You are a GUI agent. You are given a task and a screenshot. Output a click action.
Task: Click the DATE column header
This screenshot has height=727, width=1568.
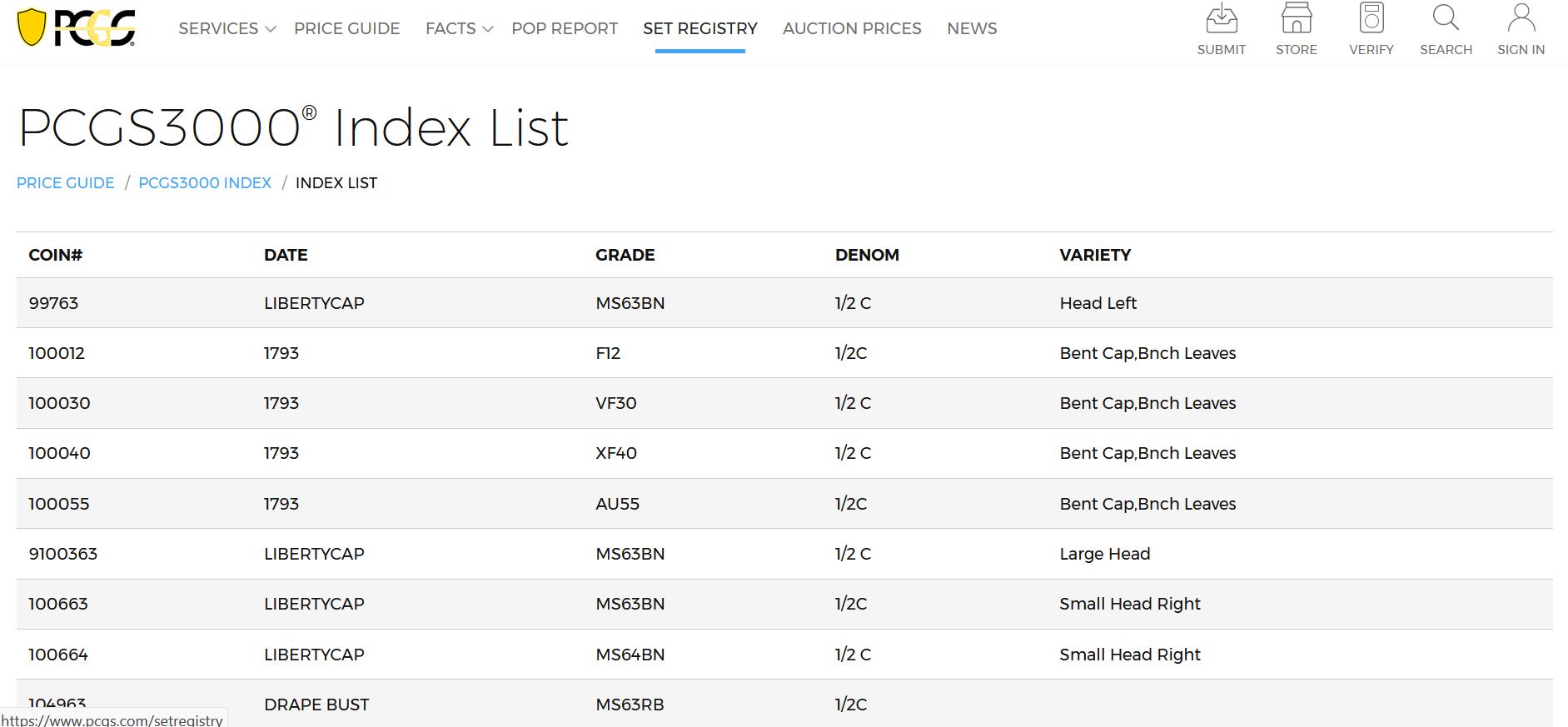tap(286, 255)
